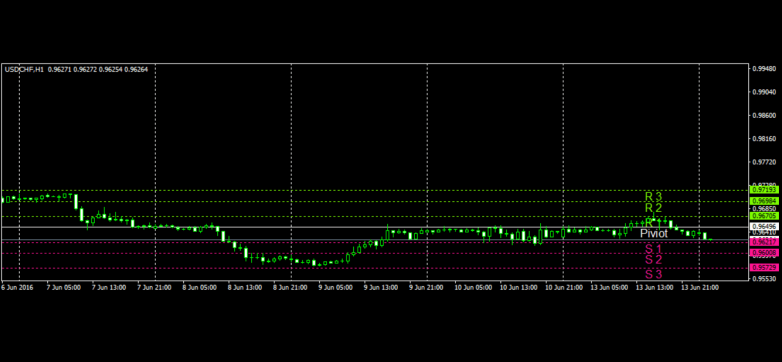Click the 10 Jun 05:00 time label
Image resolution: width=782 pixels, height=362 pixels.
474,288
